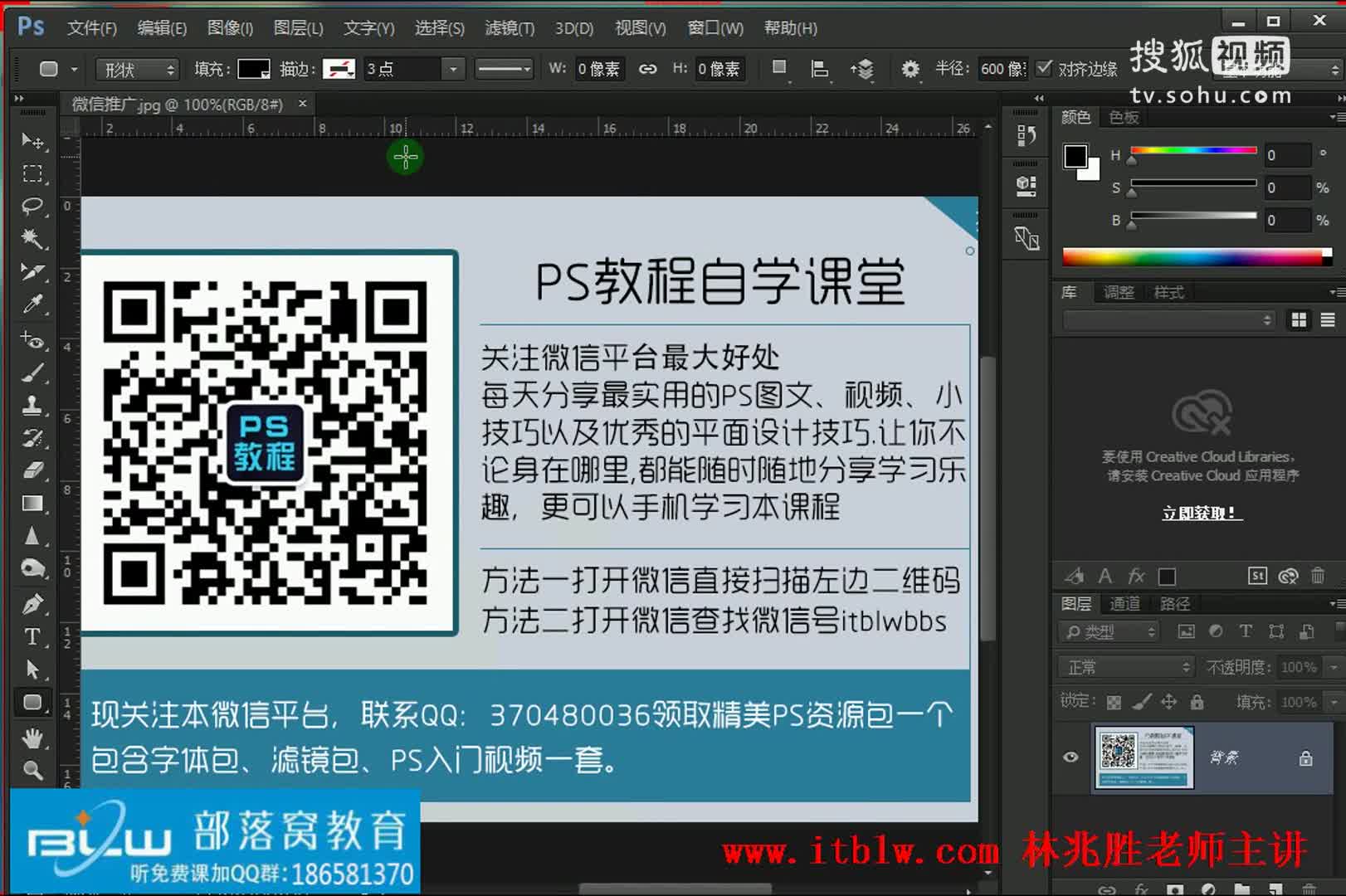Screen dimensions: 1346x896
Task: Open the tool preset picker arrow
Action: [74, 70]
